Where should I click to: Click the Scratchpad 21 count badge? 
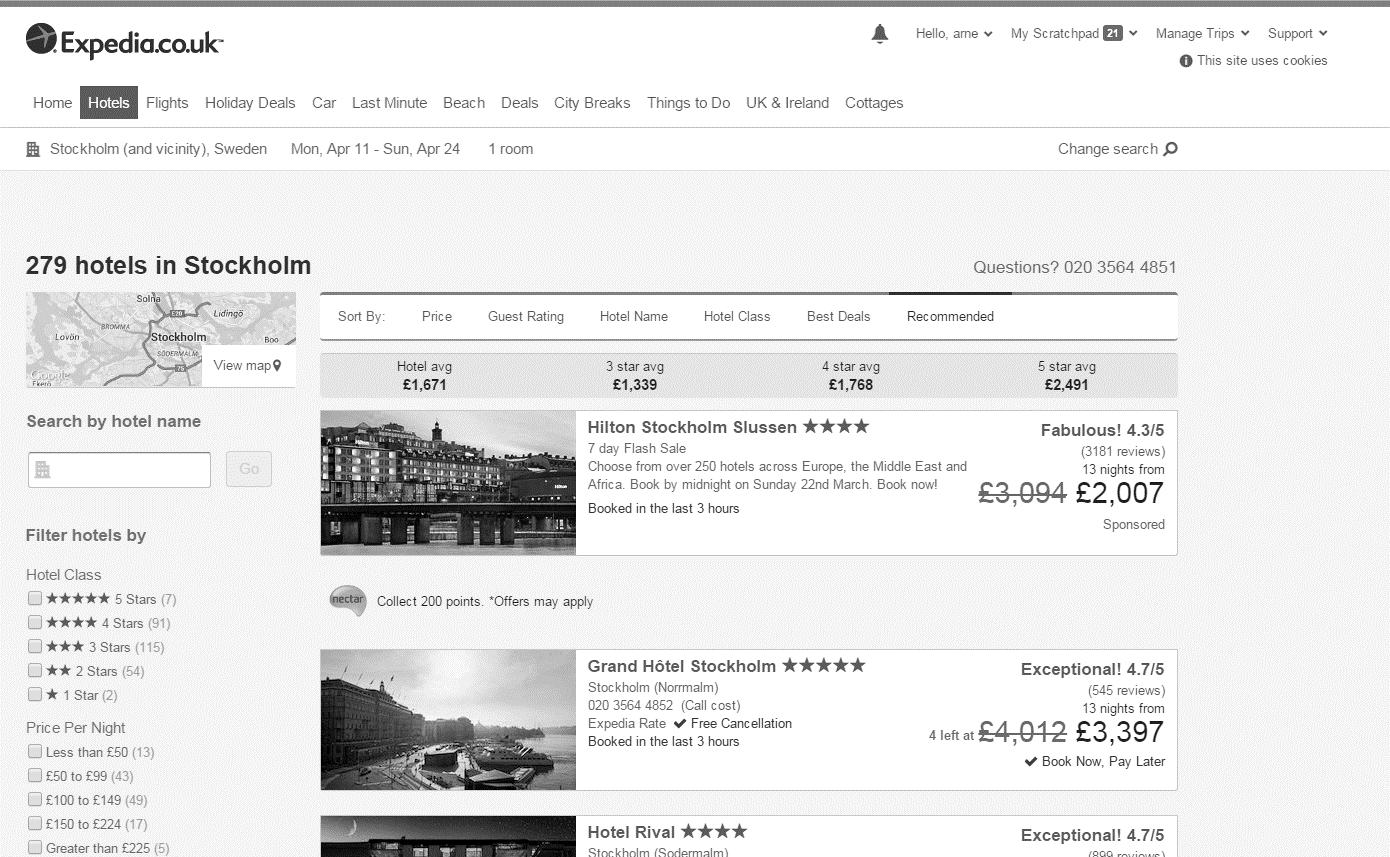click(x=1113, y=33)
